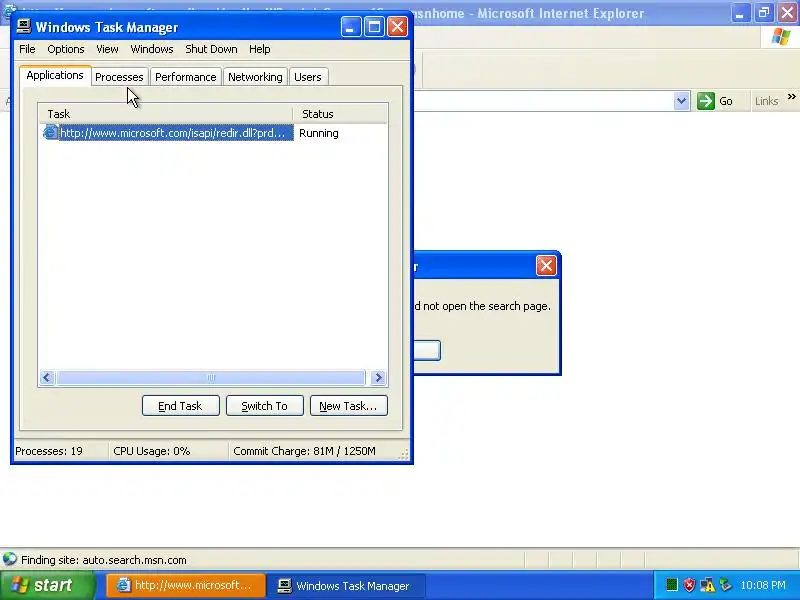Image resolution: width=800 pixels, height=600 pixels.
Task: Click the CPU Usage: 0% status text
Action: [152, 451]
